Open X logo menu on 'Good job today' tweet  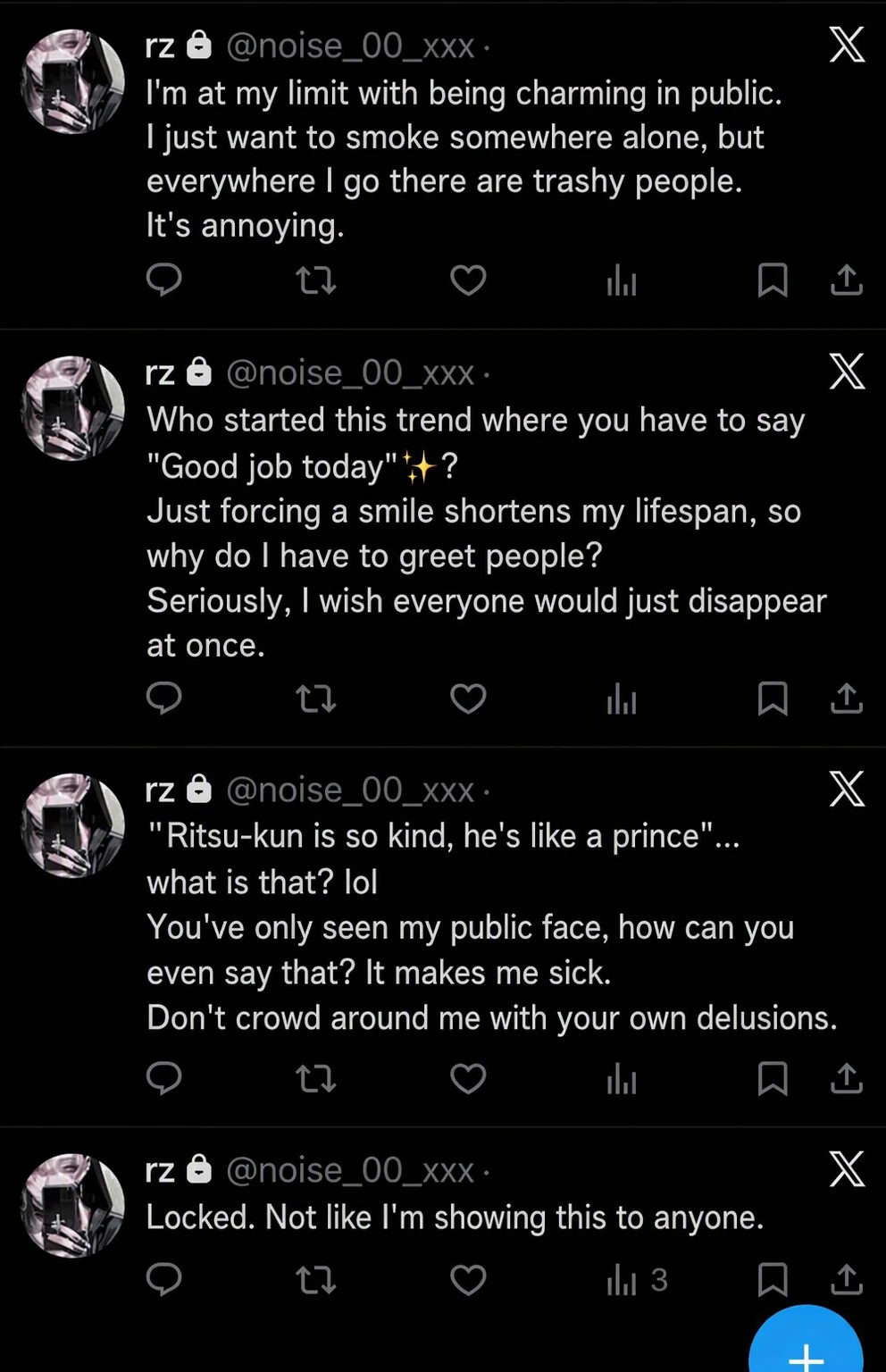coord(847,372)
